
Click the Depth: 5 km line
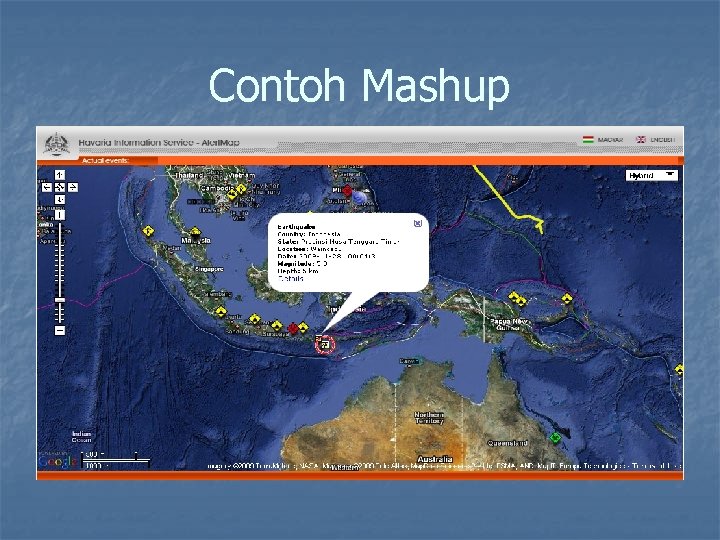coord(298,271)
